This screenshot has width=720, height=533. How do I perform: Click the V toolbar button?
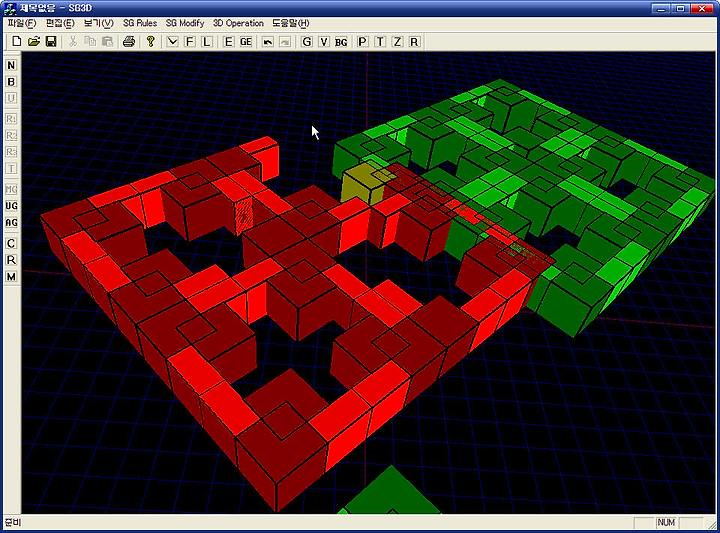[x=324, y=42]
